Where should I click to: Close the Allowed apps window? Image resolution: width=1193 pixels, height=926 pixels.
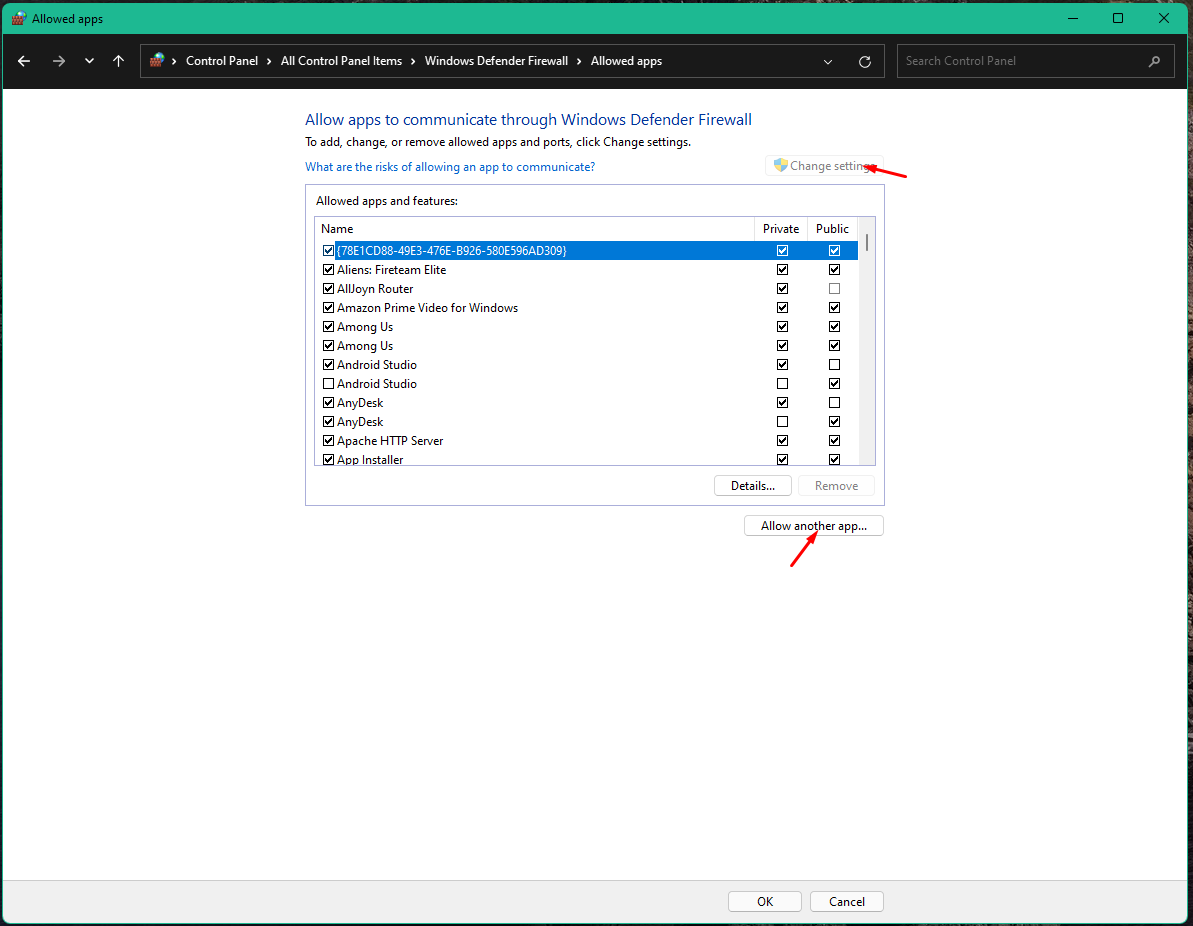tap(1163, 18)
